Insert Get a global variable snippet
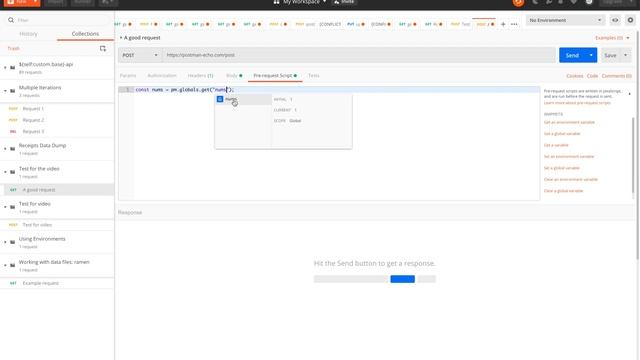The width and height of the screenshot is (640, 360). pos(562,134)
